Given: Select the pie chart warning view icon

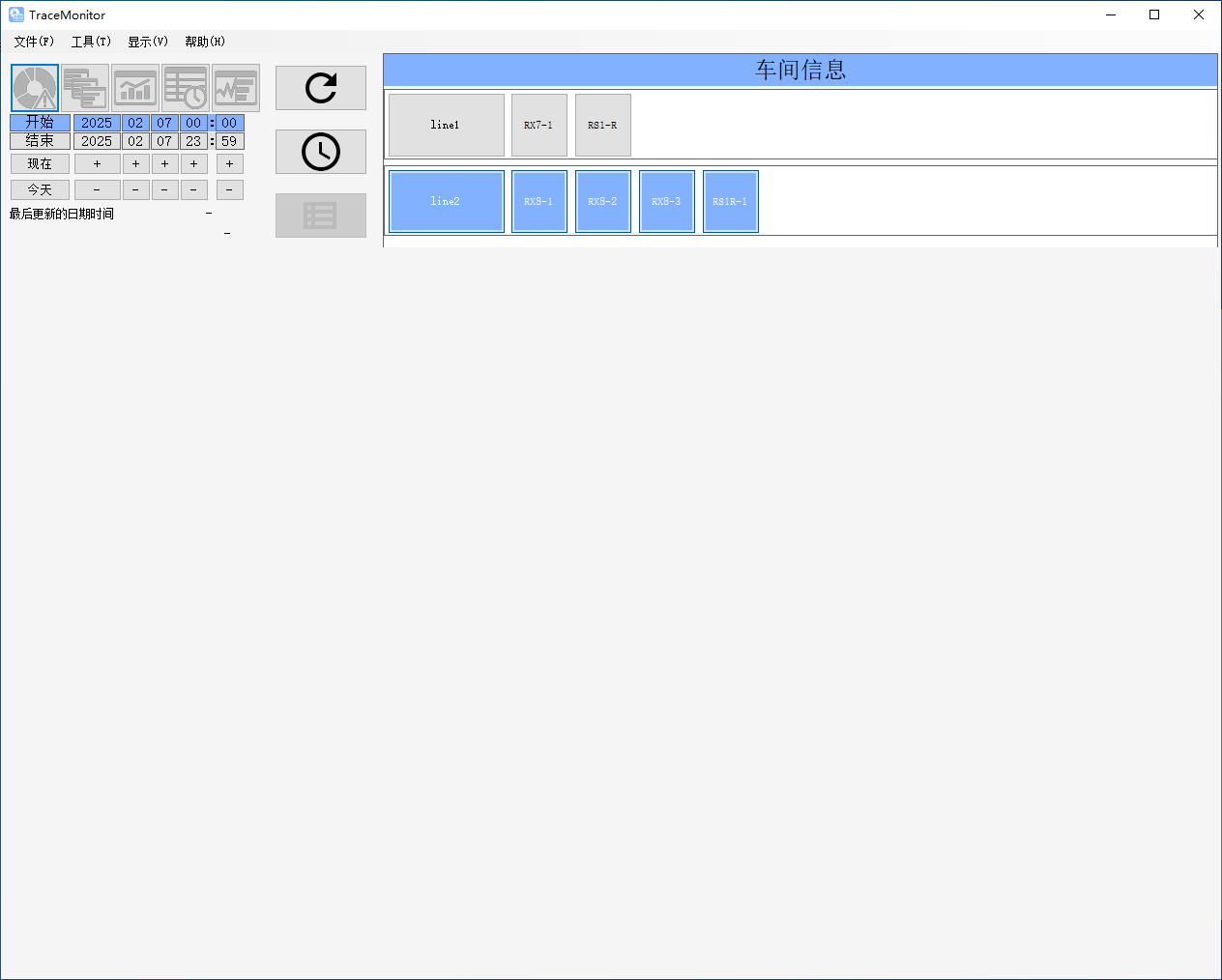Looking at the screenshot, I should [35, 88].
